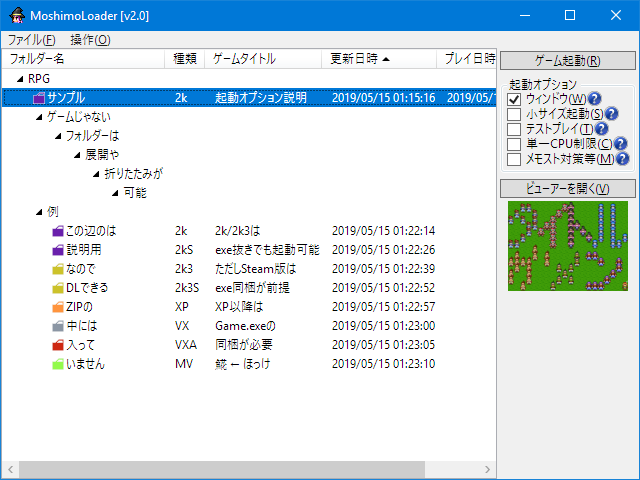Collapse the RPG tree node
The image size is (640, 480).
[20, 79]
